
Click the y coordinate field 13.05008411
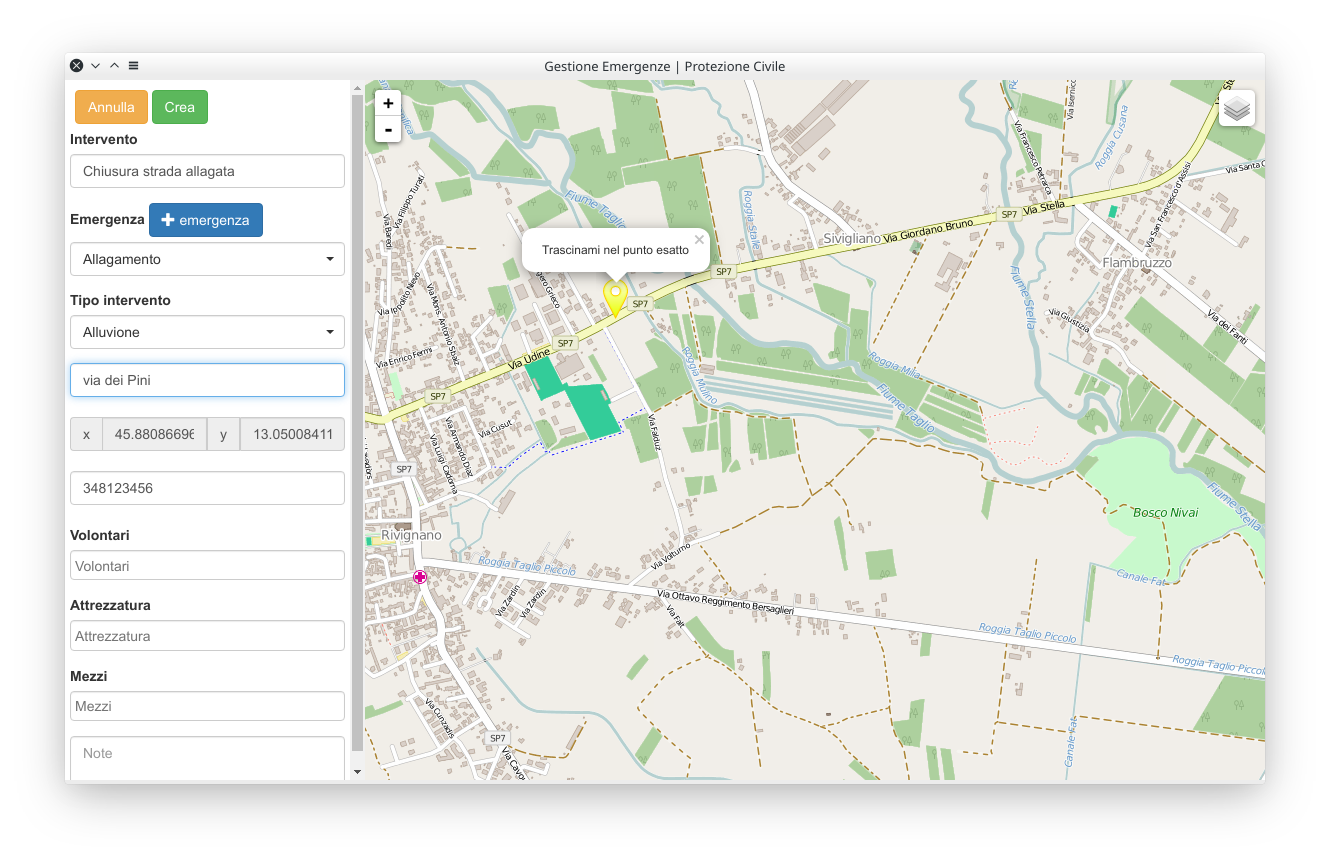click(292, 434)
